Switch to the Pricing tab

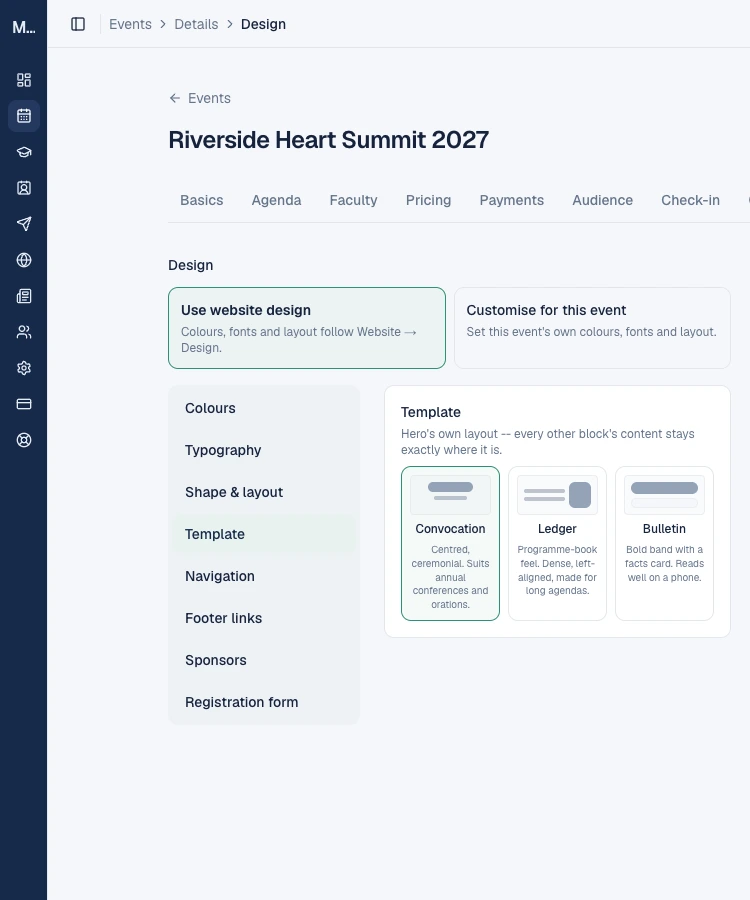click(429, 200)
